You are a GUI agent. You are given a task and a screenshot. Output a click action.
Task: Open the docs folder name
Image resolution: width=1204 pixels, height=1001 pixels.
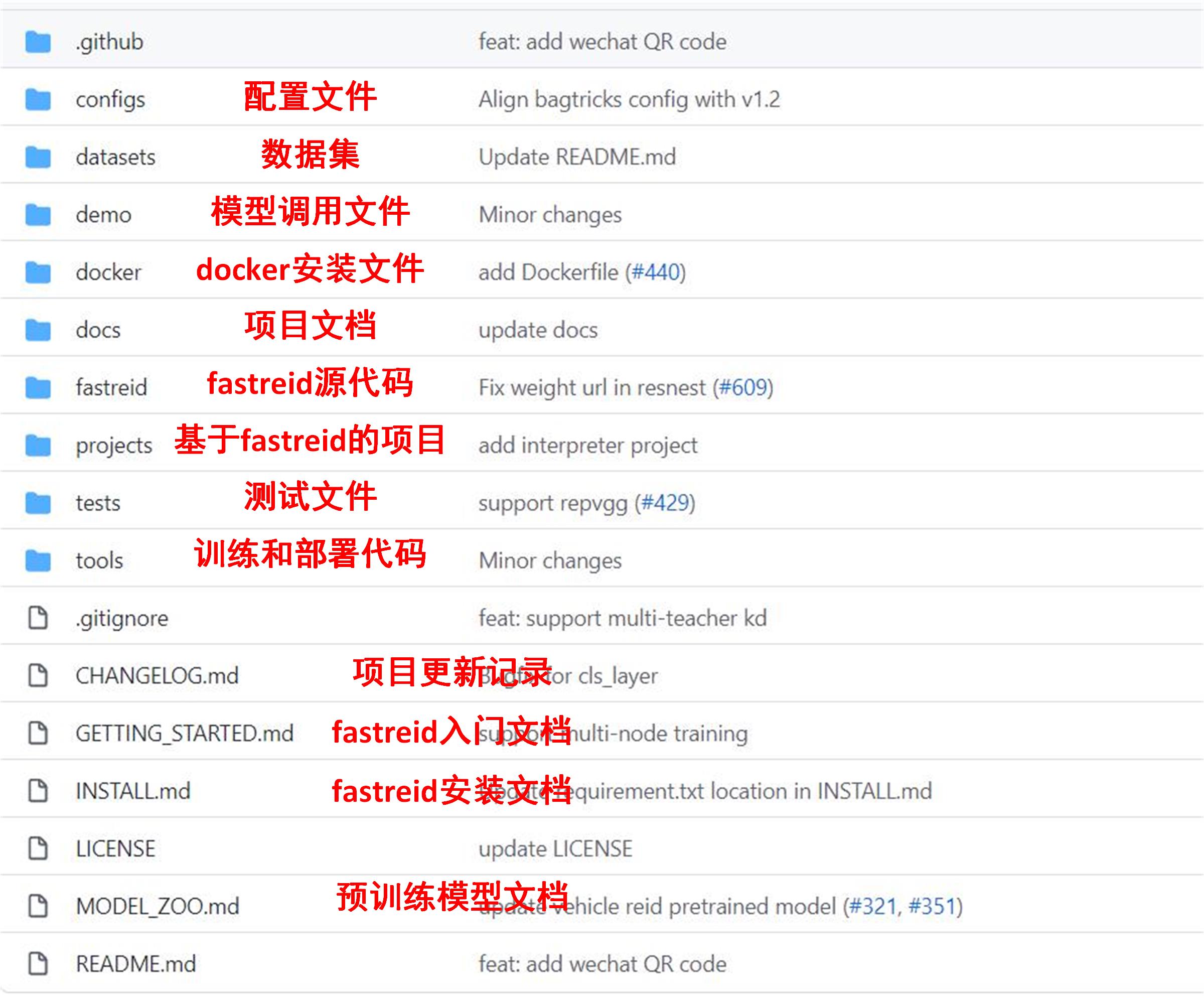point(98,330)
